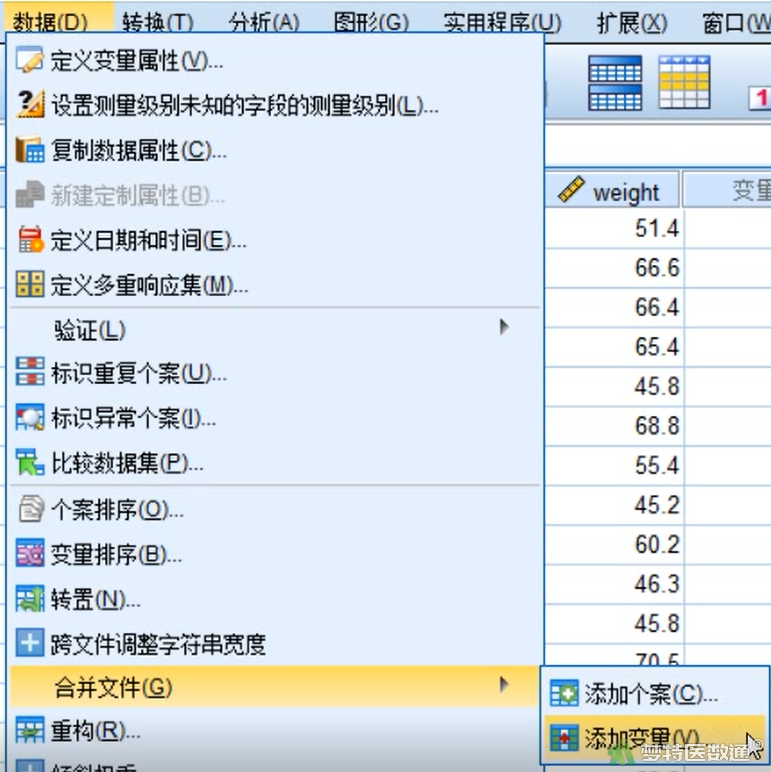Click weight cell value 66.6
Screen dimensions: 771x772
(x=657, y=268)
